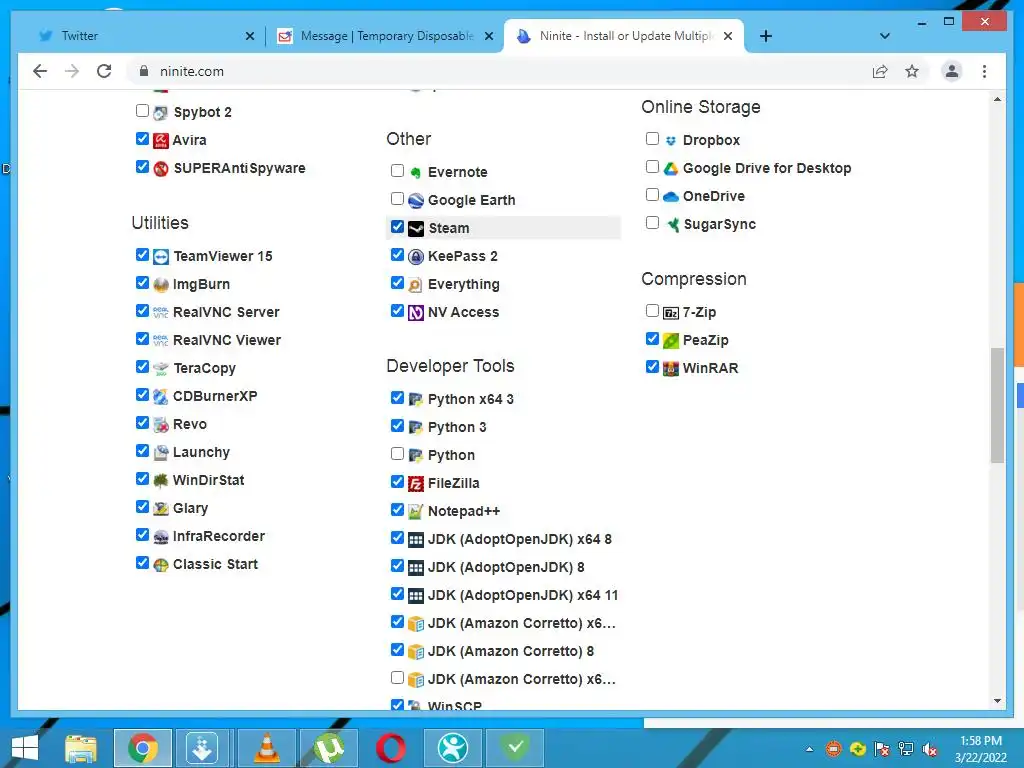Switch to the Message Temporary Disposable tab

click(385, 36)
